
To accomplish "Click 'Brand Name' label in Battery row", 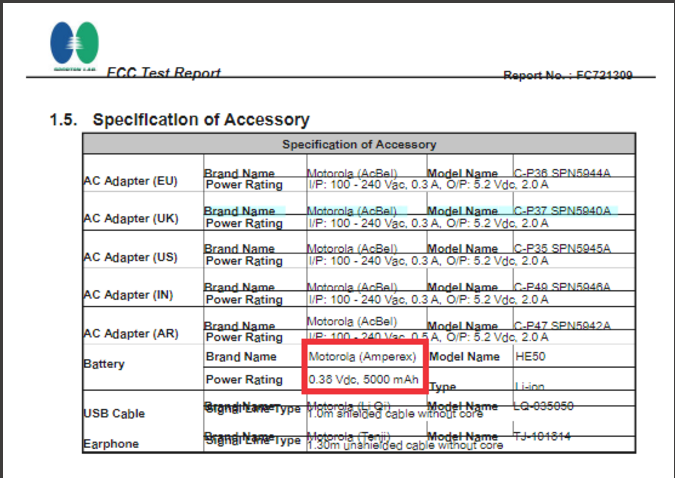I will coord(241,357).
